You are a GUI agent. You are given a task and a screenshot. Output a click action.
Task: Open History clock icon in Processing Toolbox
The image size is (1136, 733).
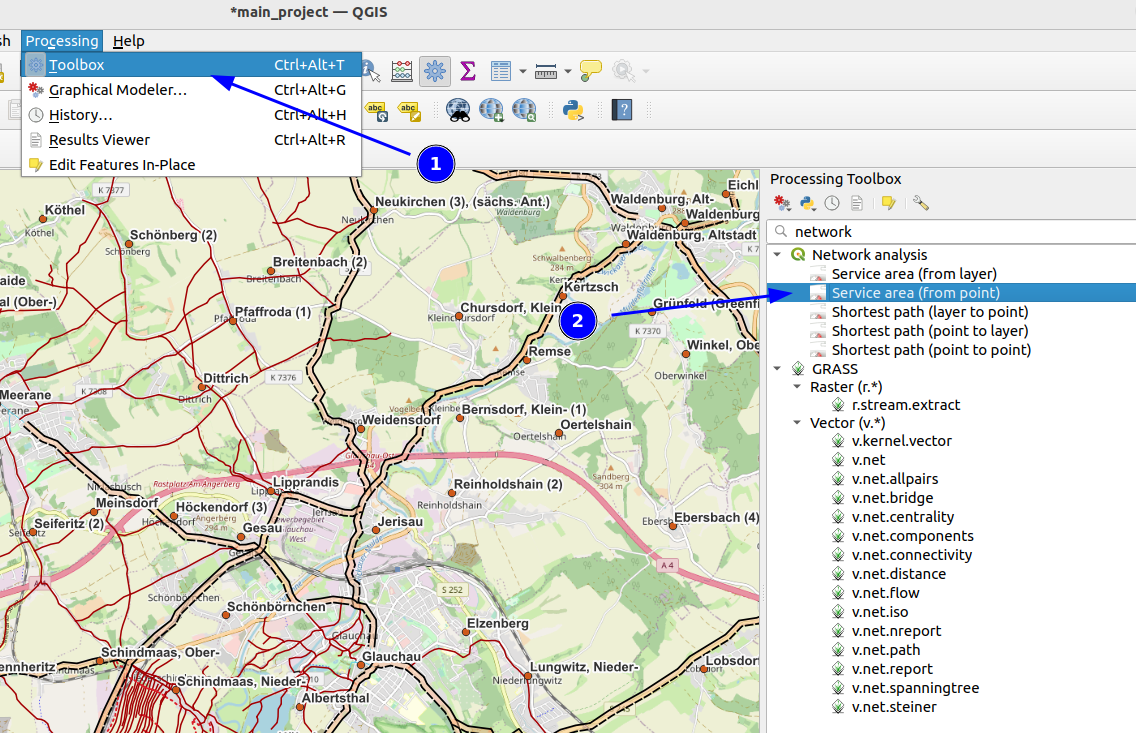point(832,204)
